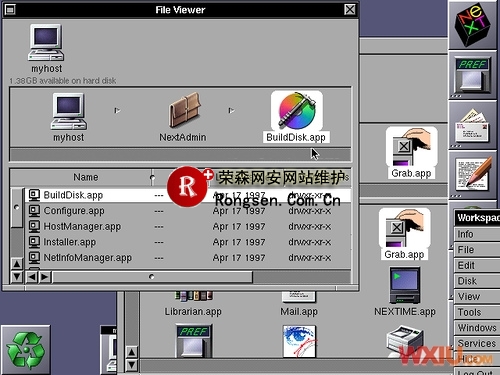The height and width of the screenshot is (375, 500).
Task: Open the Mail envelope dock icon
Action: (x=472, y=127)
